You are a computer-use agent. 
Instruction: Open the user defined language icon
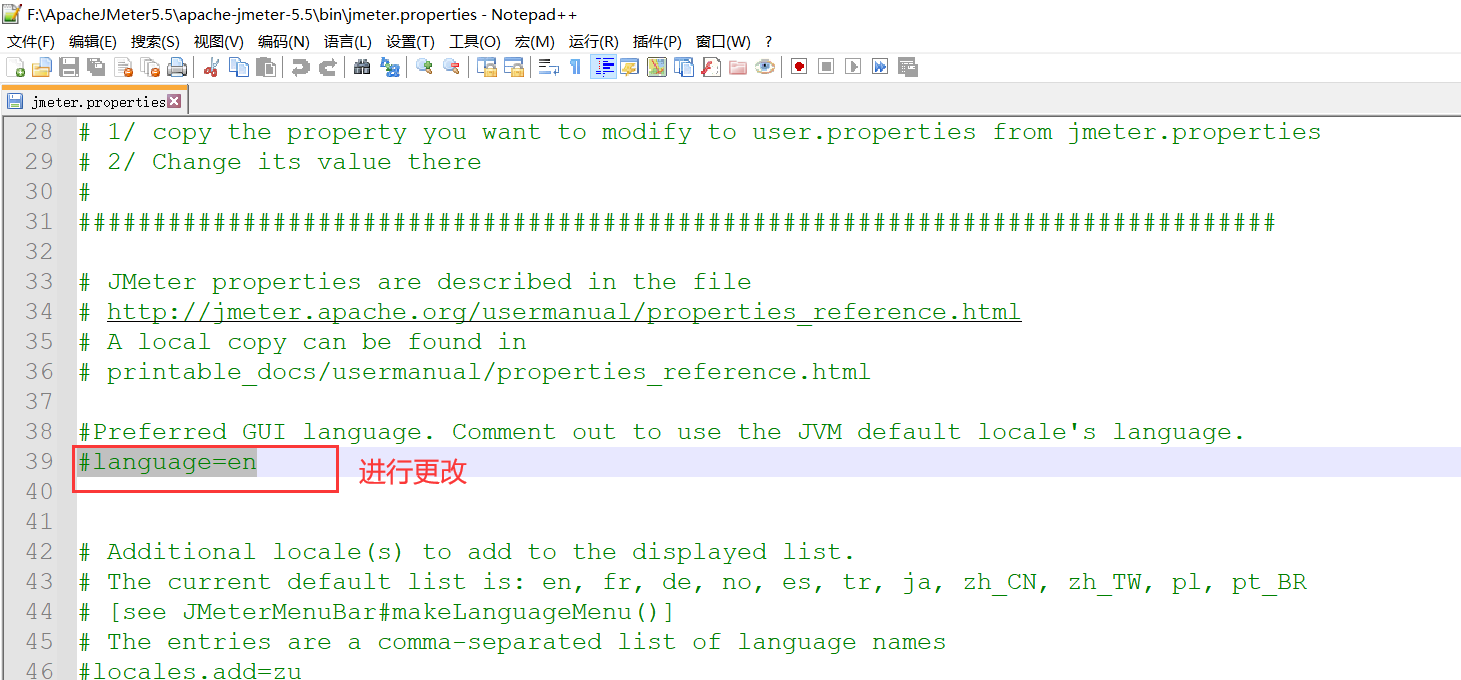pyautogui.click(x=630, y=67)
